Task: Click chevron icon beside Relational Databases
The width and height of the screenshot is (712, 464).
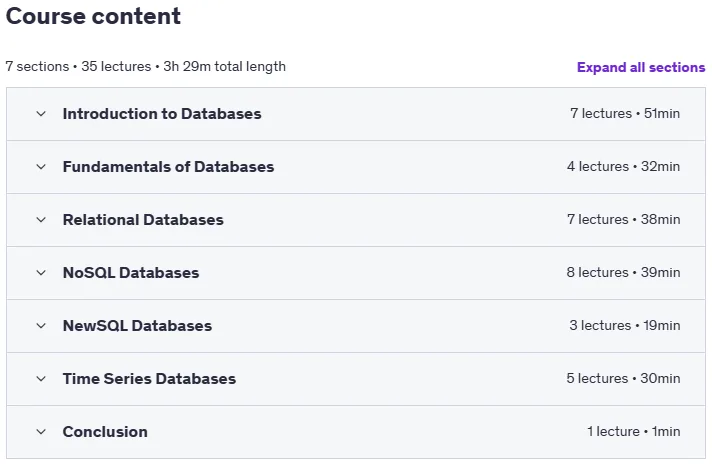Action: click(41, 220)
